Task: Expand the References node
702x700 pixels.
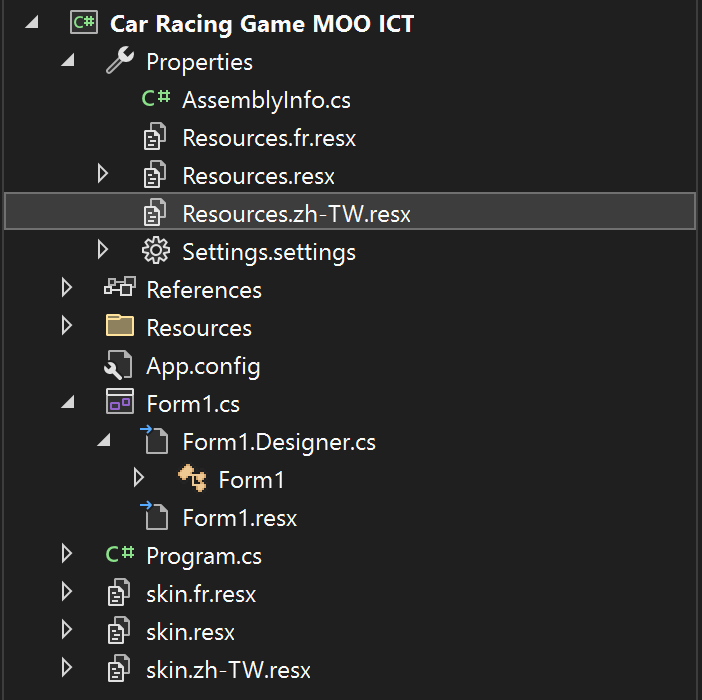Action: pyautogui.click(x=67, y=289)
